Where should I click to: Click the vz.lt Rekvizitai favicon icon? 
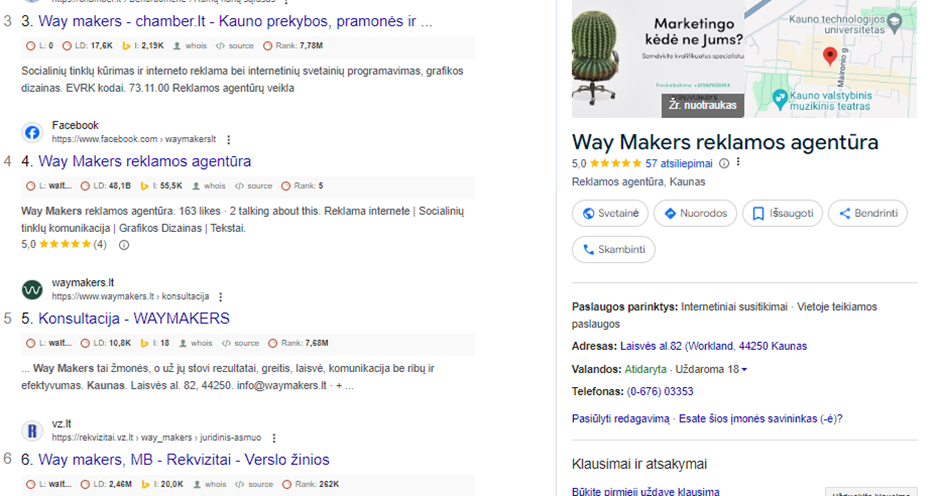pos(32,431)
